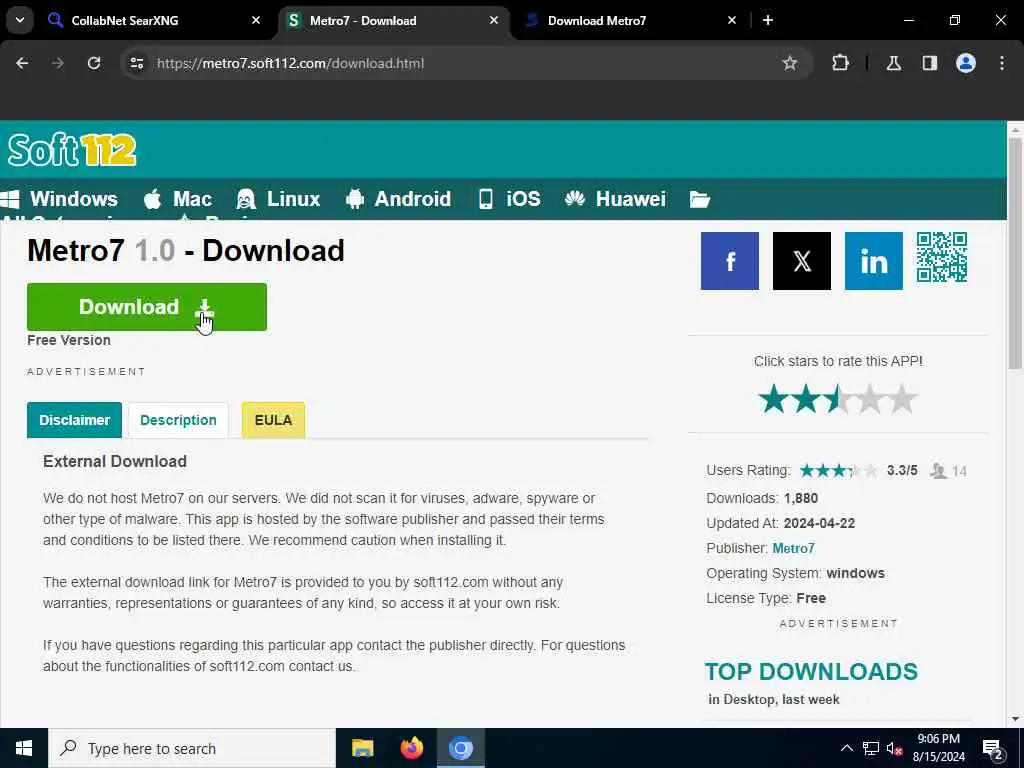Reload the current page

coord(94,63)
